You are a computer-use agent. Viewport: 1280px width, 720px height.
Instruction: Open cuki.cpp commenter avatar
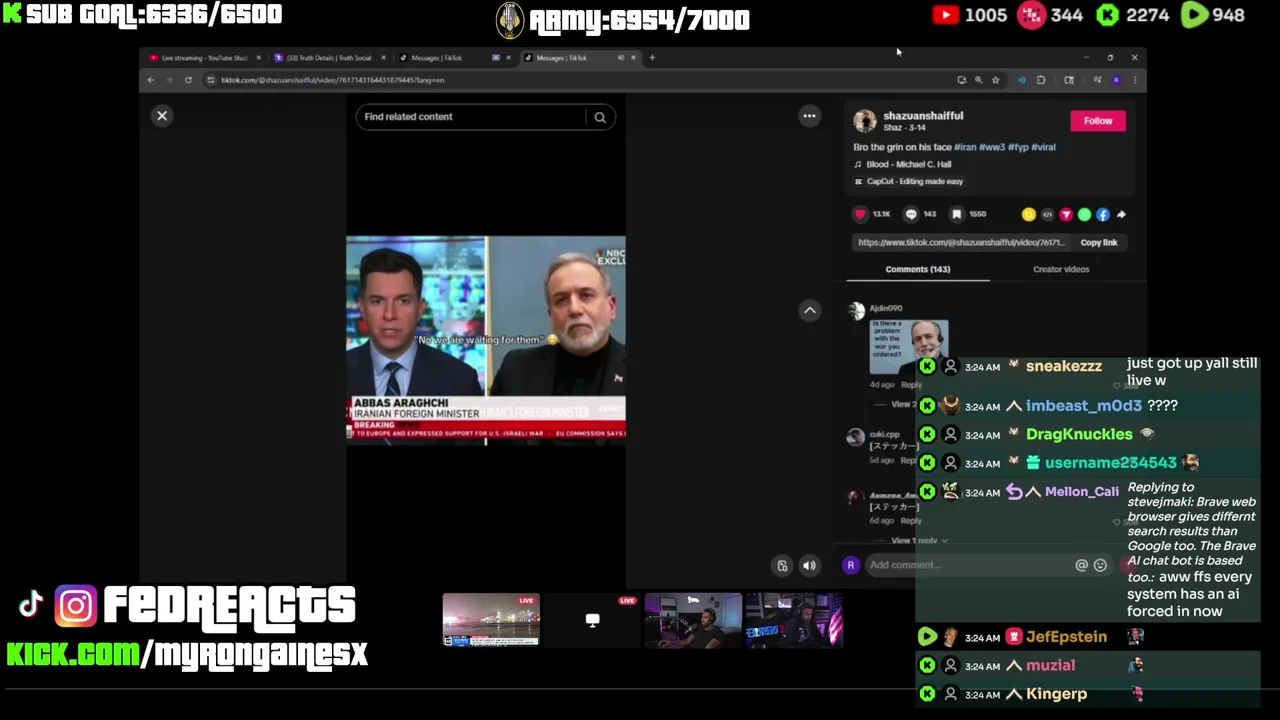(x=856, y=437)
